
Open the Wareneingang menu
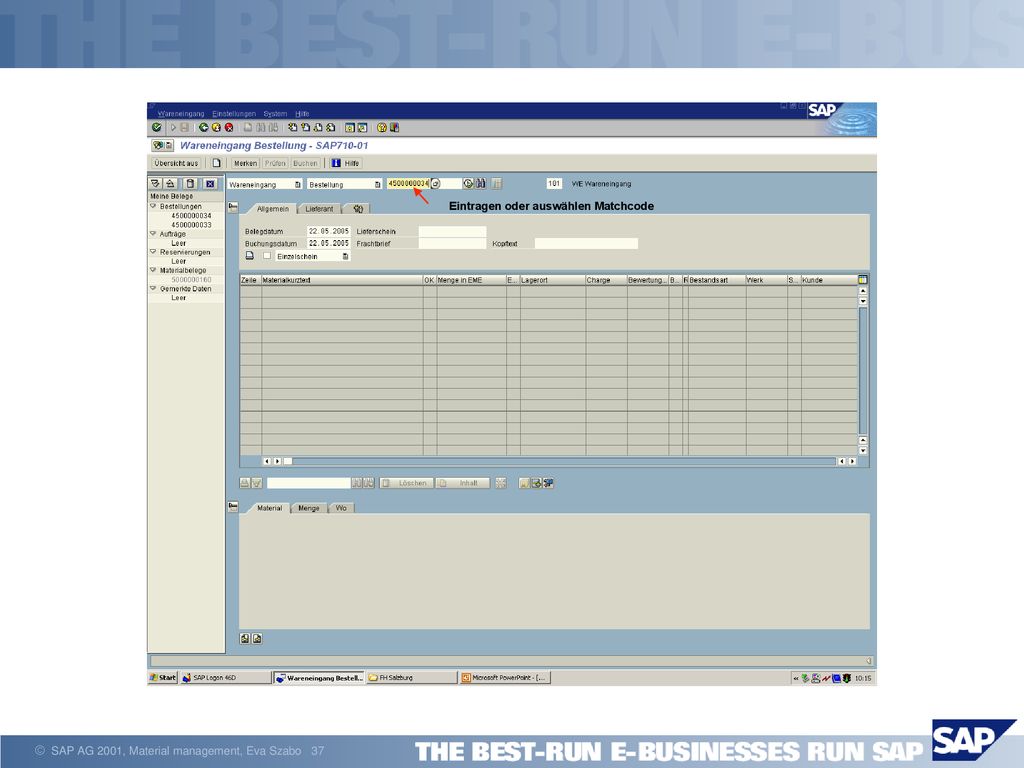(x=181, y=114)
